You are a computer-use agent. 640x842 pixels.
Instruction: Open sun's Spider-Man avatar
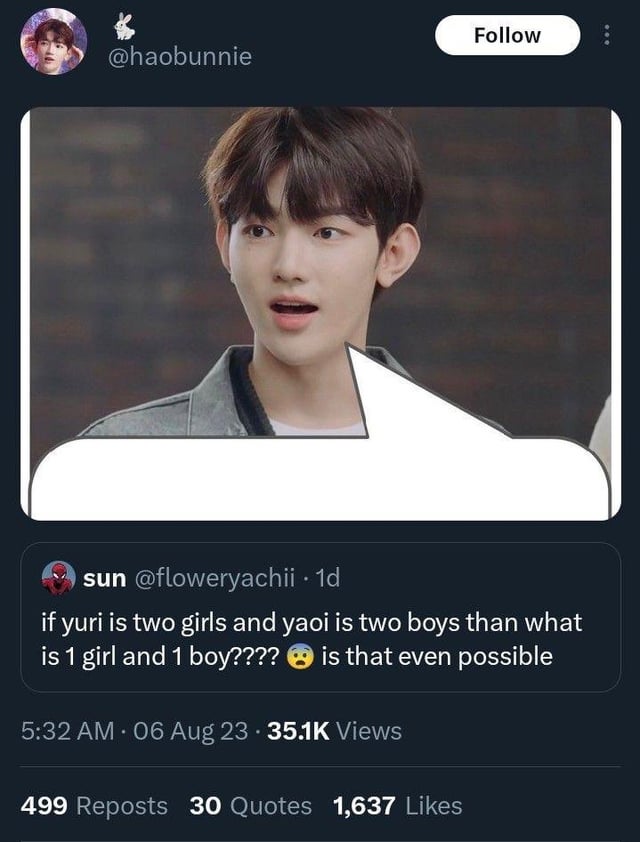pyautogui.click(x=58, y=578)
